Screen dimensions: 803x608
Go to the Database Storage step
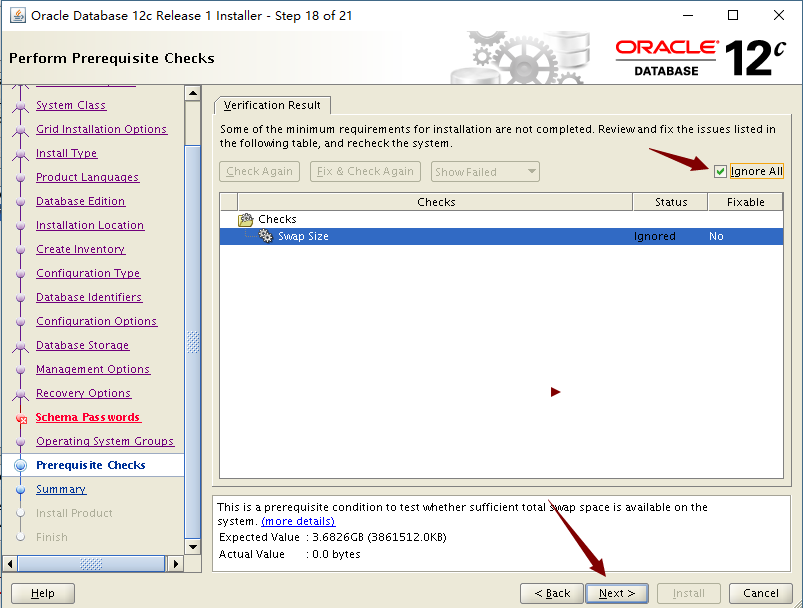pyautogui.click(x=82, y=346)
